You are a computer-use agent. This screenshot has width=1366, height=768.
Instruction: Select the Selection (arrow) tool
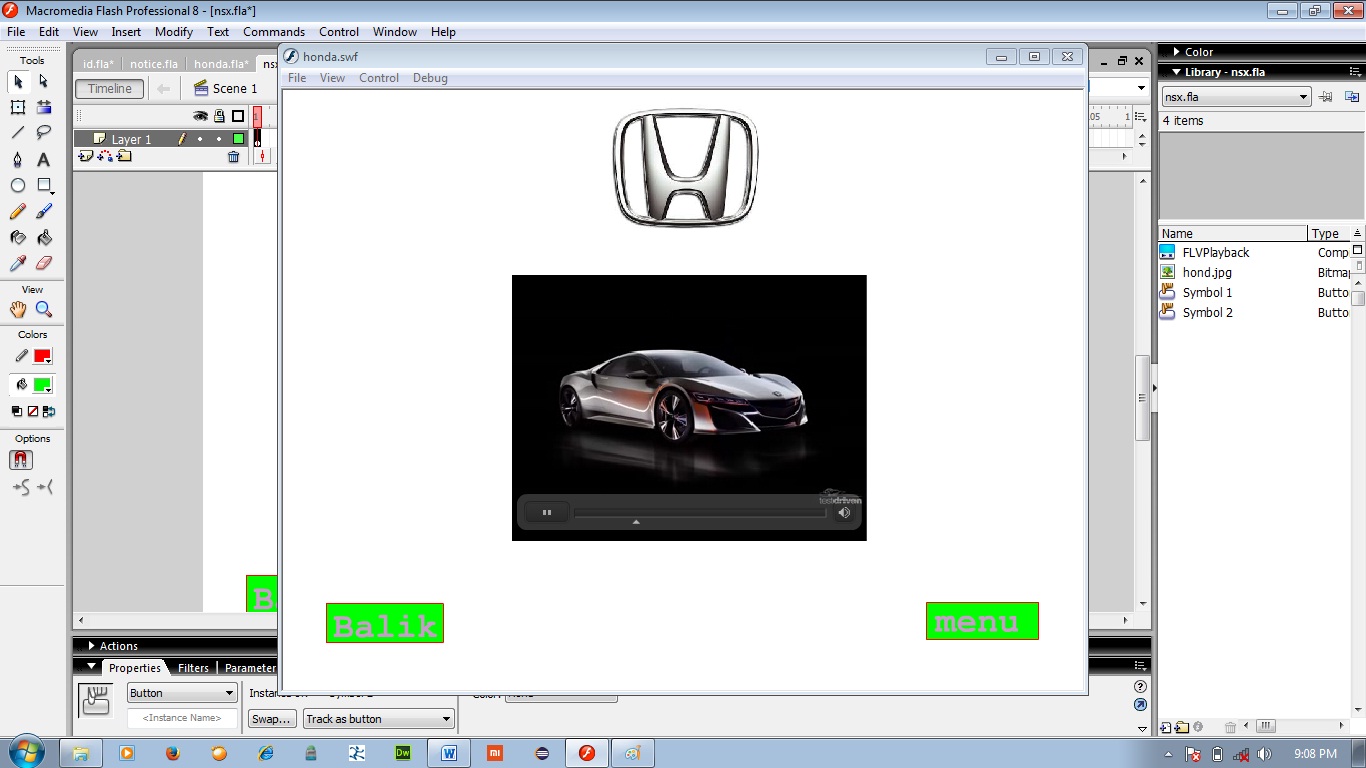18,81
